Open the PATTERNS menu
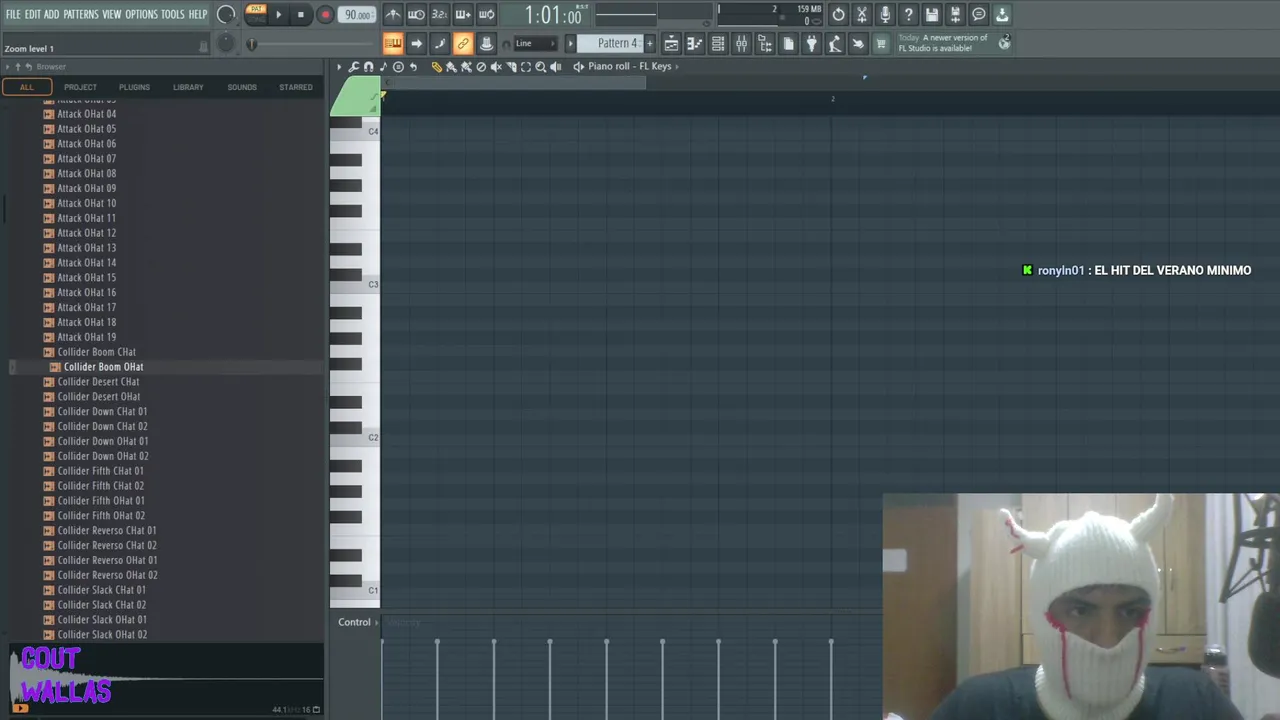1280x720 pixels. pos(81,14)
